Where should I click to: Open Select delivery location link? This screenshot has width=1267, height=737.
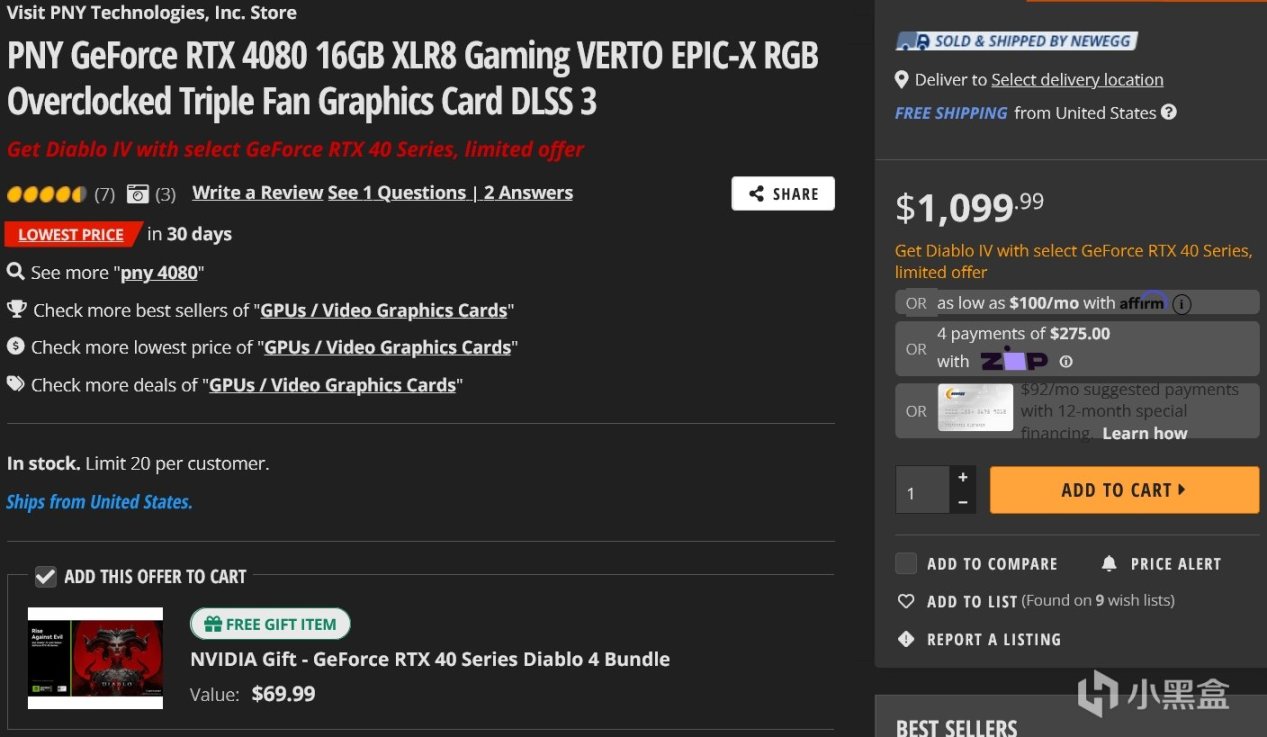pyautogui.click(x=1077, y=80)
